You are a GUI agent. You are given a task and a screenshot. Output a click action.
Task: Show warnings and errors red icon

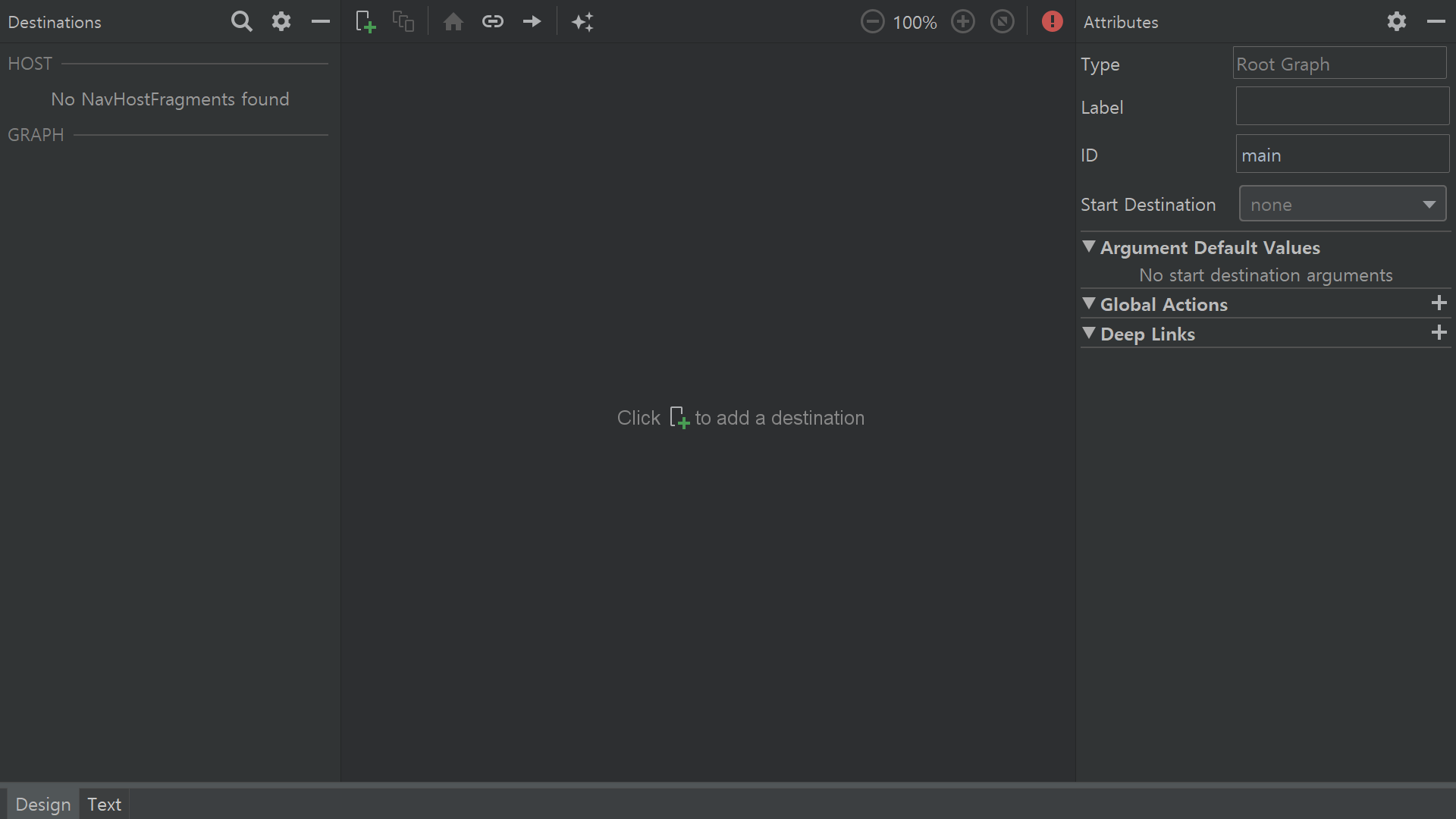pyautogui.click(x=1052, y=21)
